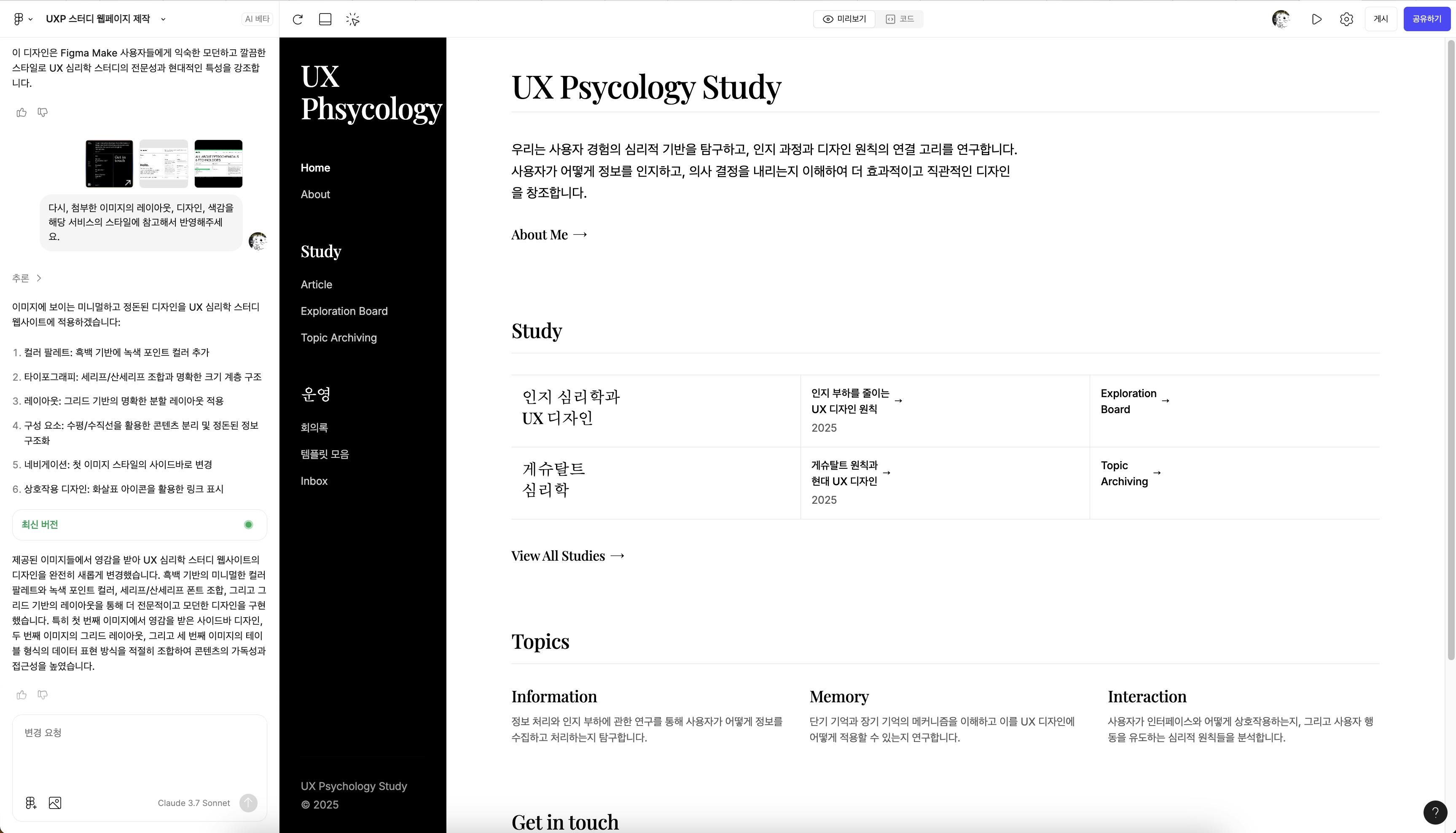
Task: Switch to 코드 code view
Action: [899, 19]
